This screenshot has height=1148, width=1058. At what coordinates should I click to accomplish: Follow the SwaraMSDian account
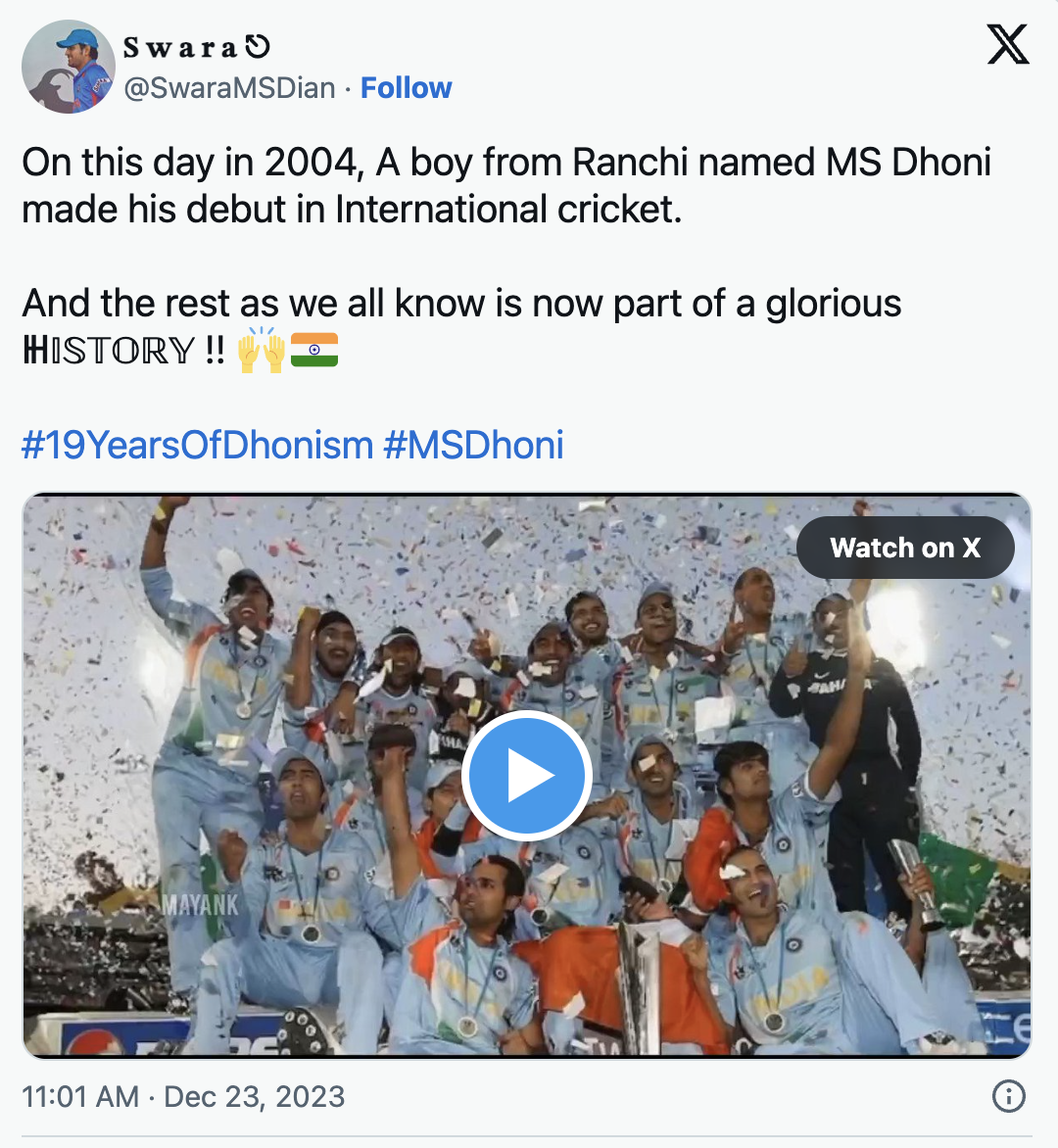point(406,88)
